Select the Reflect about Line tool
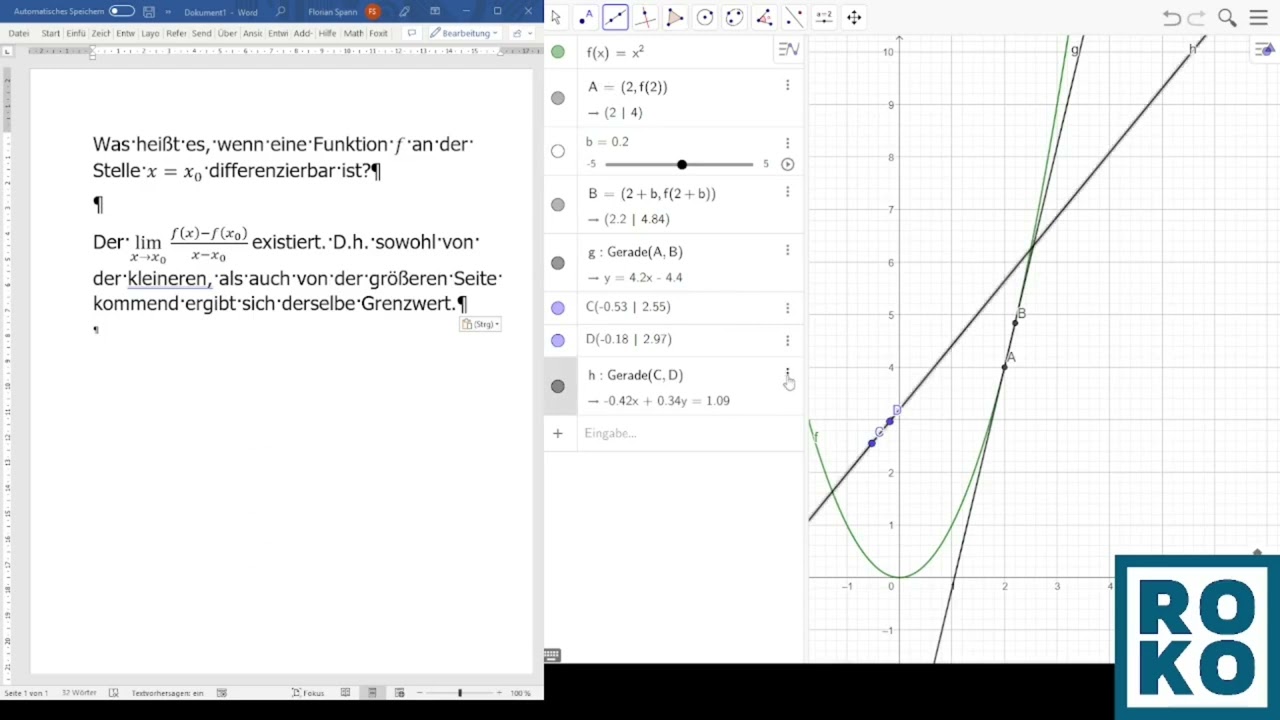The height and width of the screenshot is (720, 1280). point(794,17)
